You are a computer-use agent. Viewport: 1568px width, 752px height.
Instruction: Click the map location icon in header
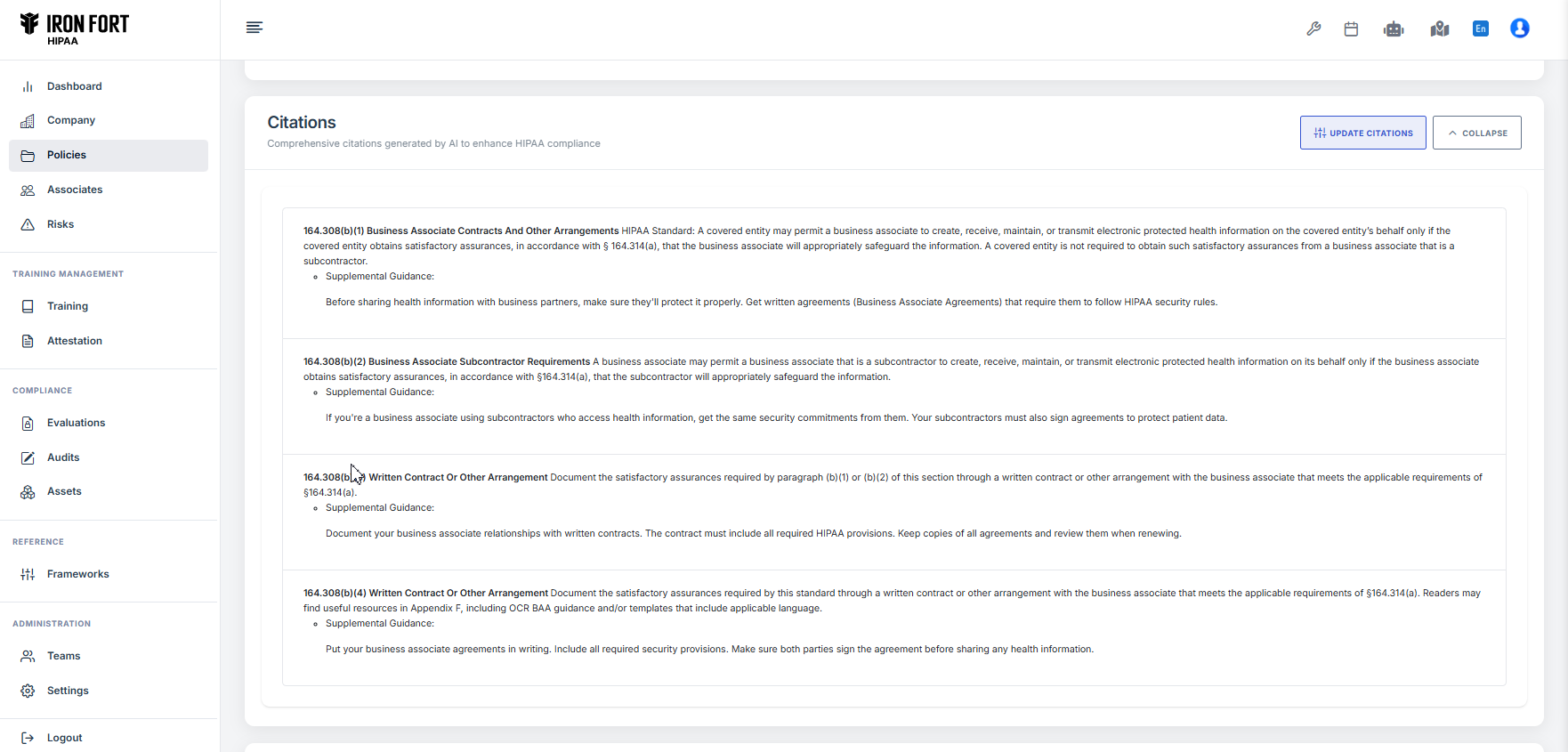(1440, 29)
